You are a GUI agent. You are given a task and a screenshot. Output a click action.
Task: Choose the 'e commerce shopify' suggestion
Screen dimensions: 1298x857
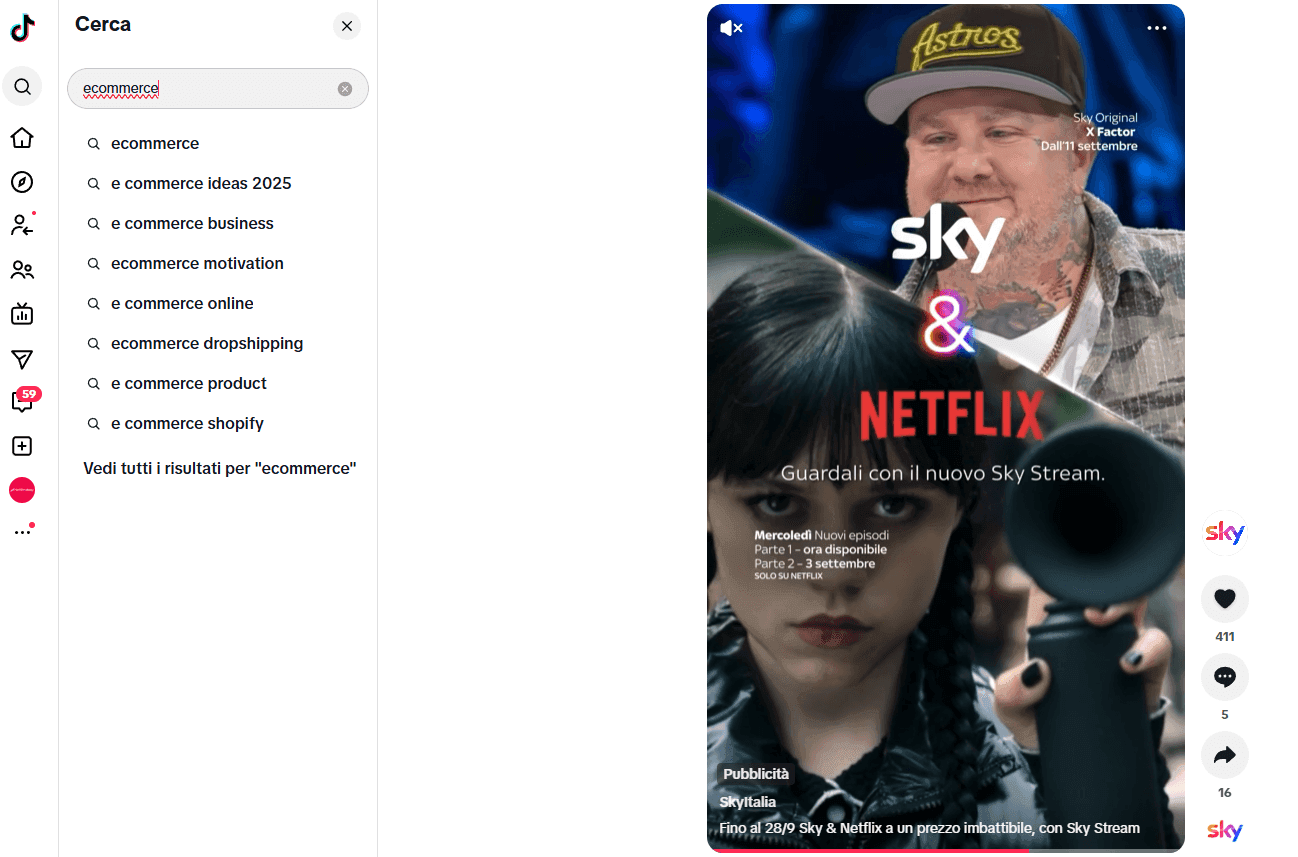point(218,424)
